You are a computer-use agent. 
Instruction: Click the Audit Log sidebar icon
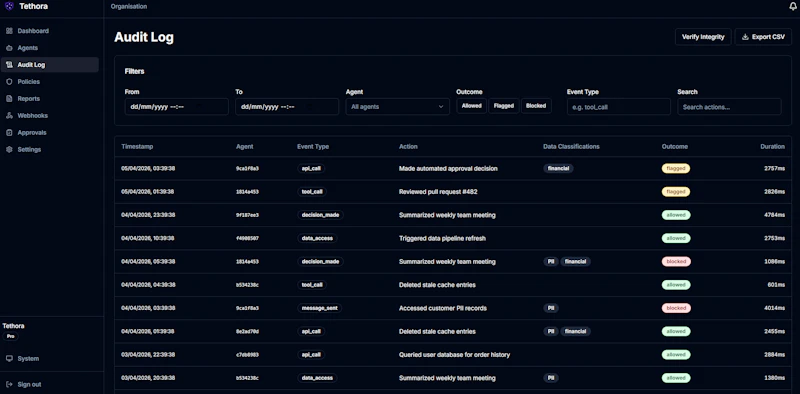9,65
